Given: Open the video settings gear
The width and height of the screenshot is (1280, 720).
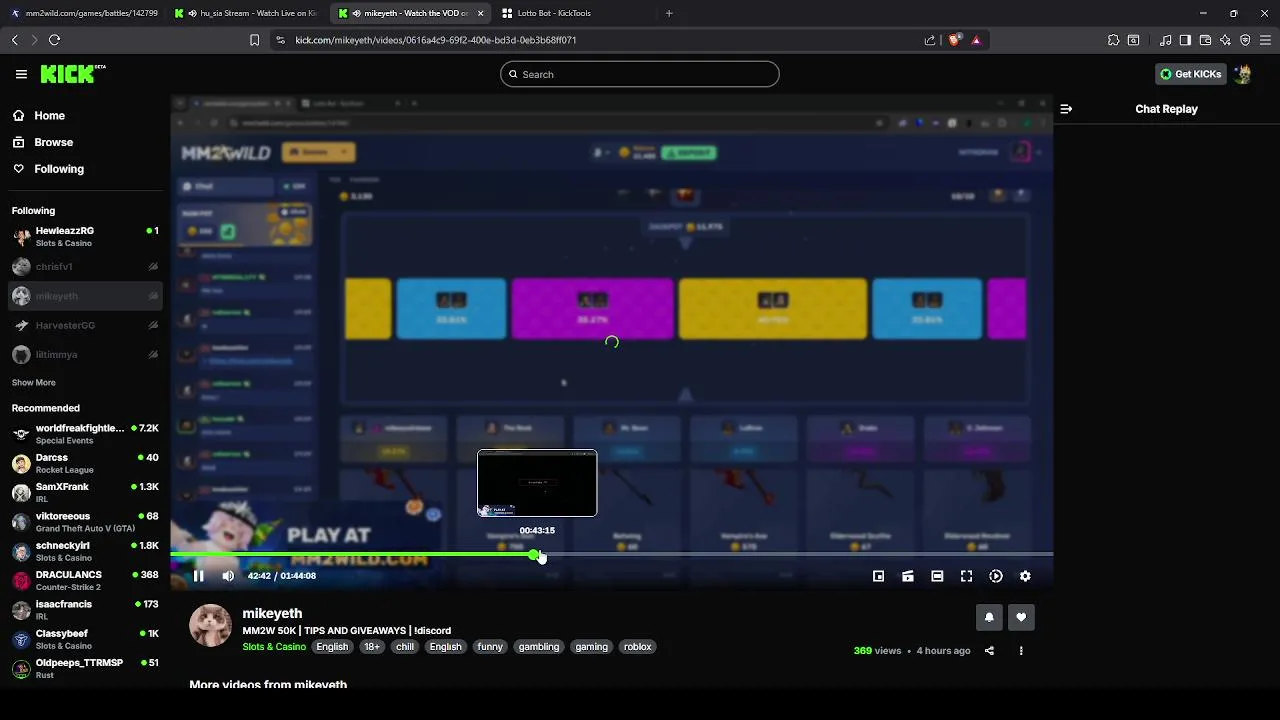Looking at the screenshot, I should (x=1025, y=576).
